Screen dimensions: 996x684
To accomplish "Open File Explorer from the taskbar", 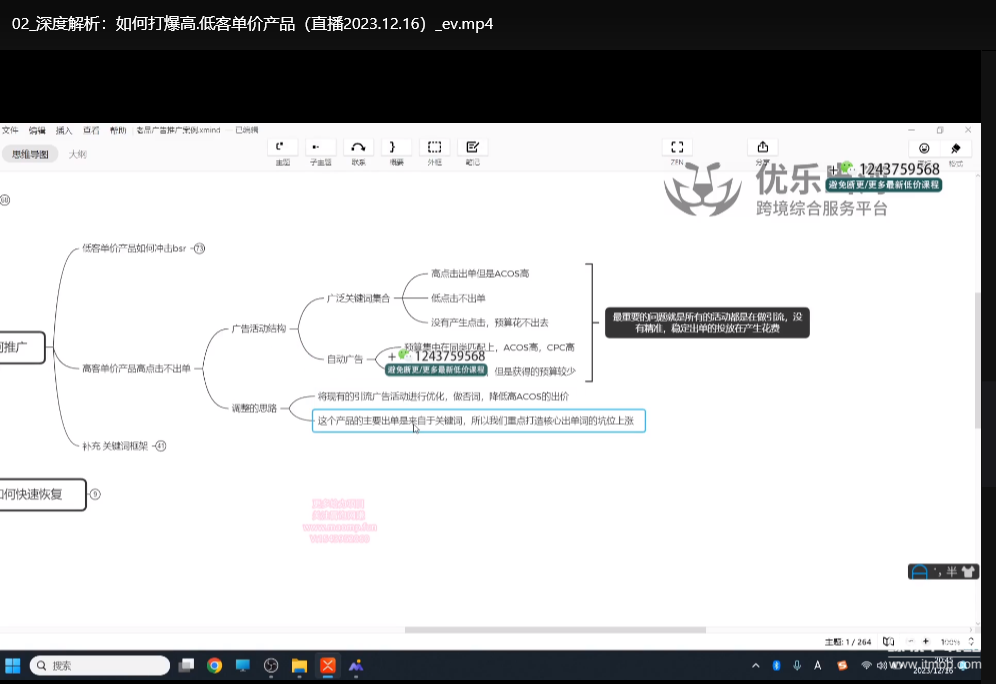I will [x=299, y=666].
